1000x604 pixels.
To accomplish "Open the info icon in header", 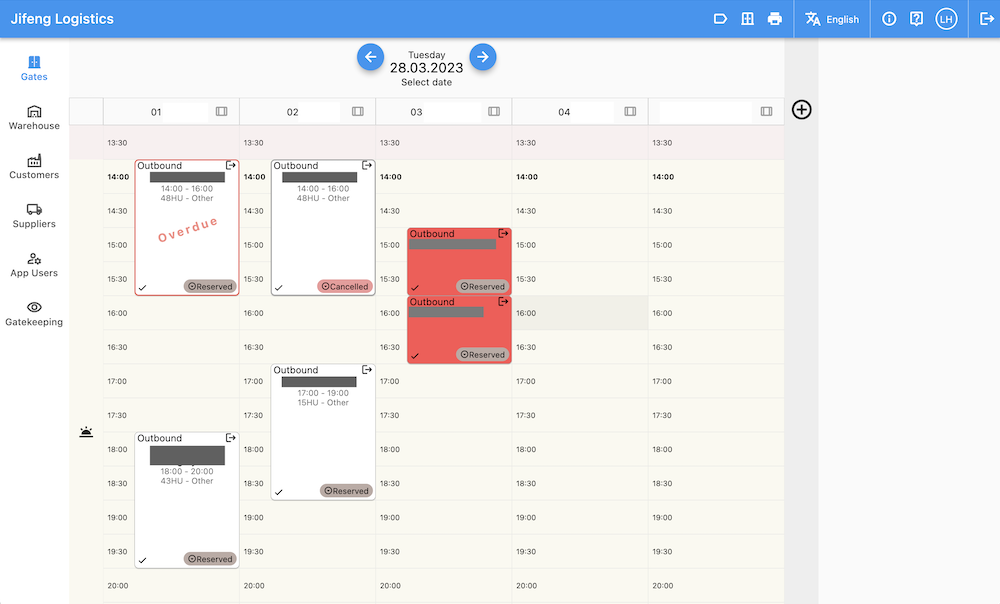I will (x=889, y=19).
